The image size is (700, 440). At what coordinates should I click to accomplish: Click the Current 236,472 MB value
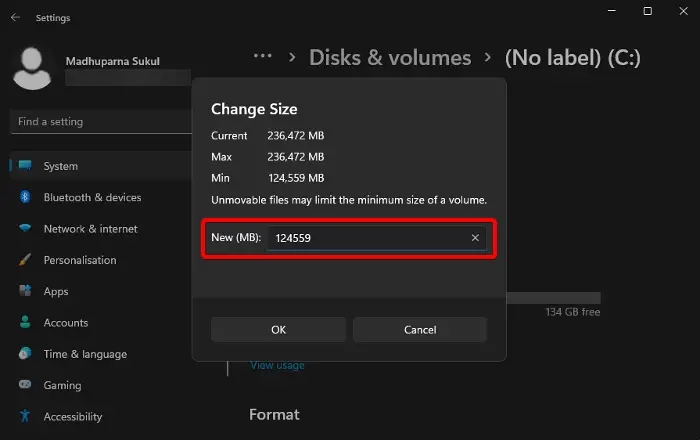pos(296,135)
